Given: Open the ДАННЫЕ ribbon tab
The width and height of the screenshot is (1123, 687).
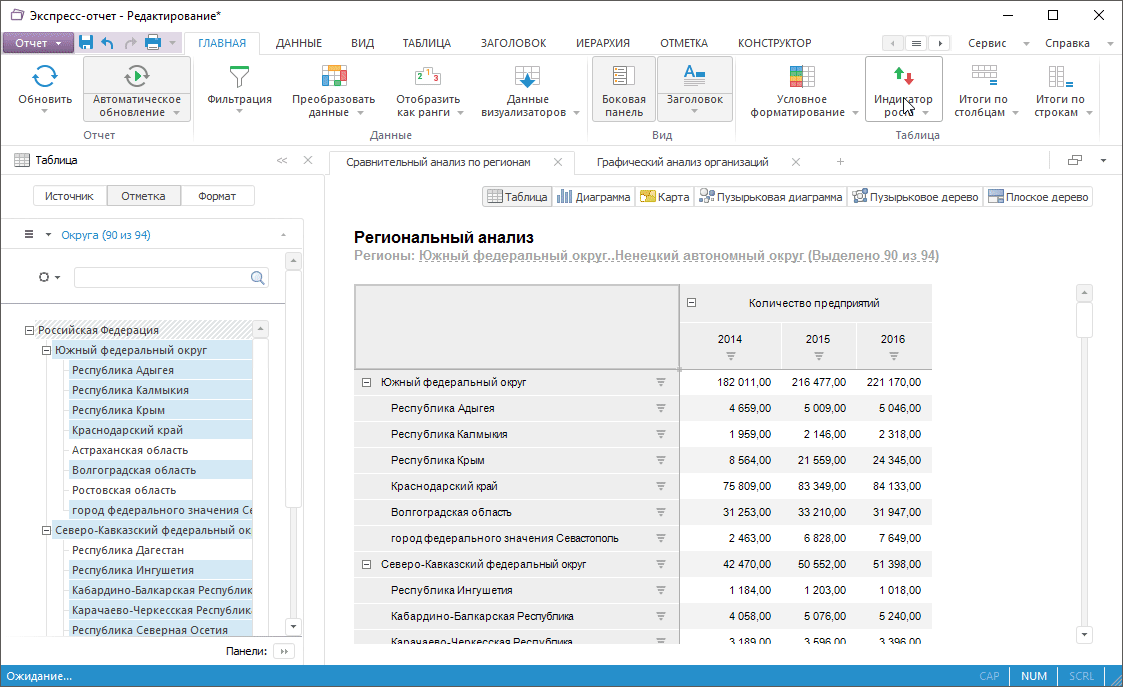Looking at the screenshot, I should [x=298, y=43].
